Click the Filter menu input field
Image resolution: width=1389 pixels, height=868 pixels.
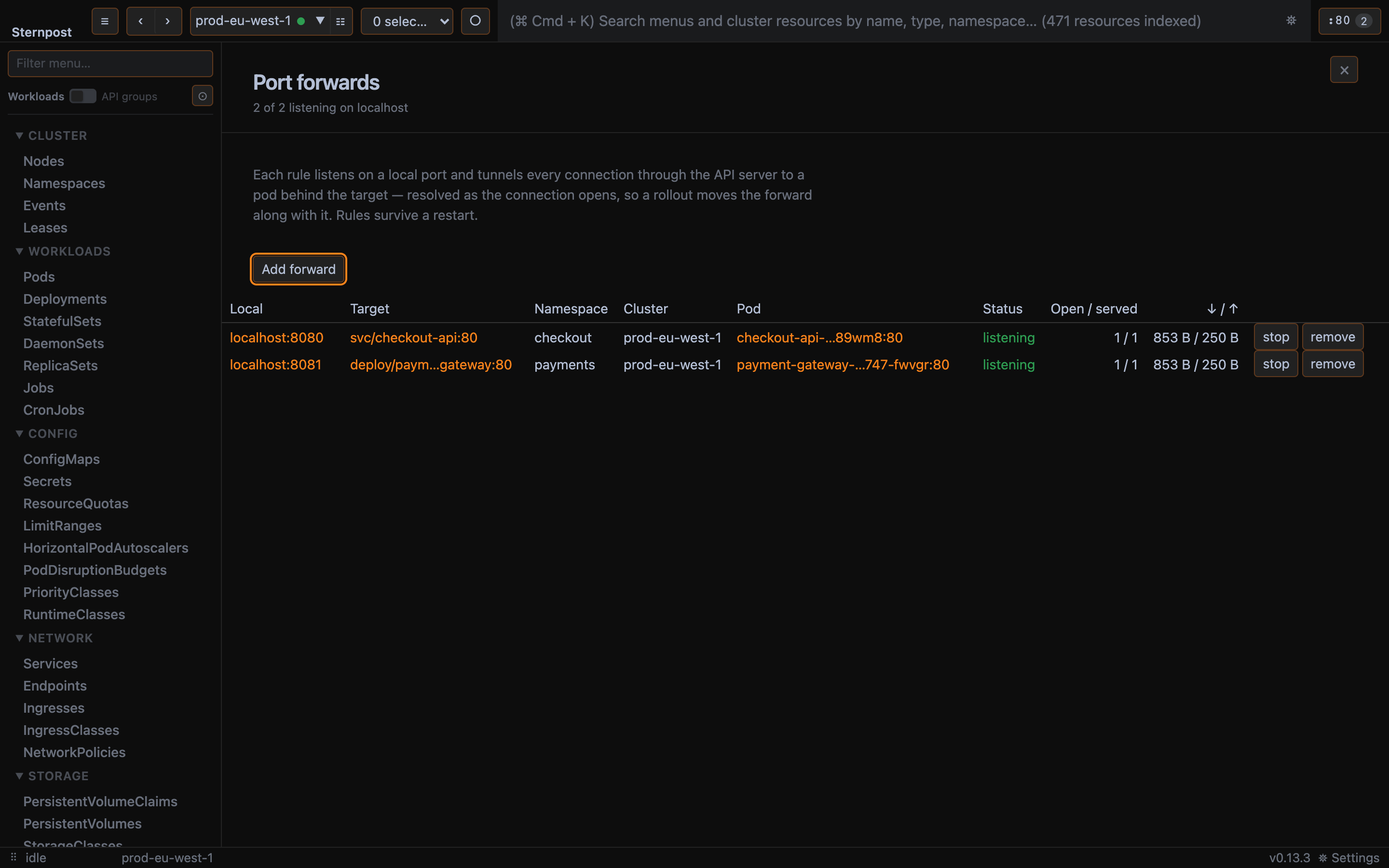pos(110,63)
